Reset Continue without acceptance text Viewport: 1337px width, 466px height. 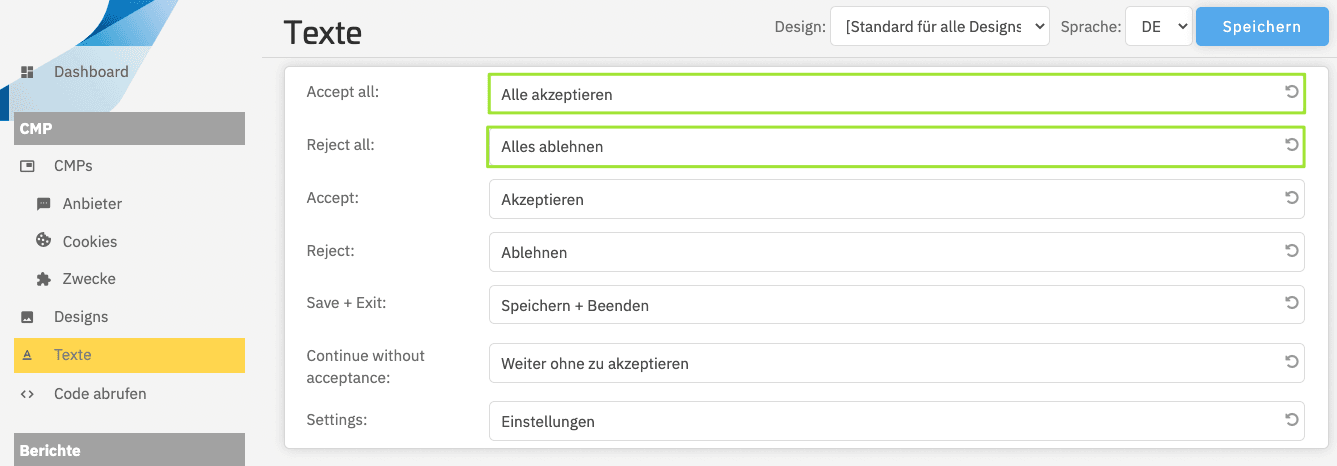tap(1291, 362)
